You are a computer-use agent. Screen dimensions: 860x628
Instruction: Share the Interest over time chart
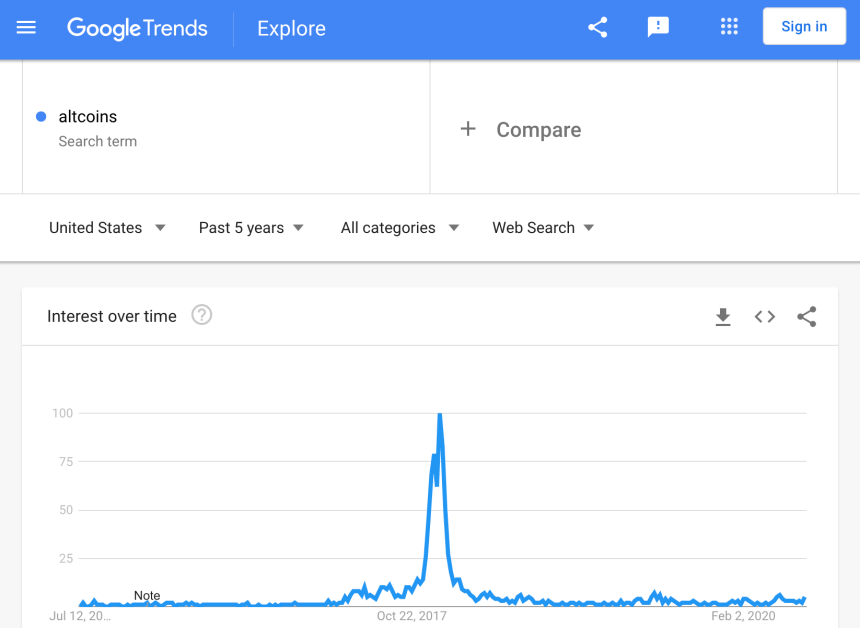806,316
